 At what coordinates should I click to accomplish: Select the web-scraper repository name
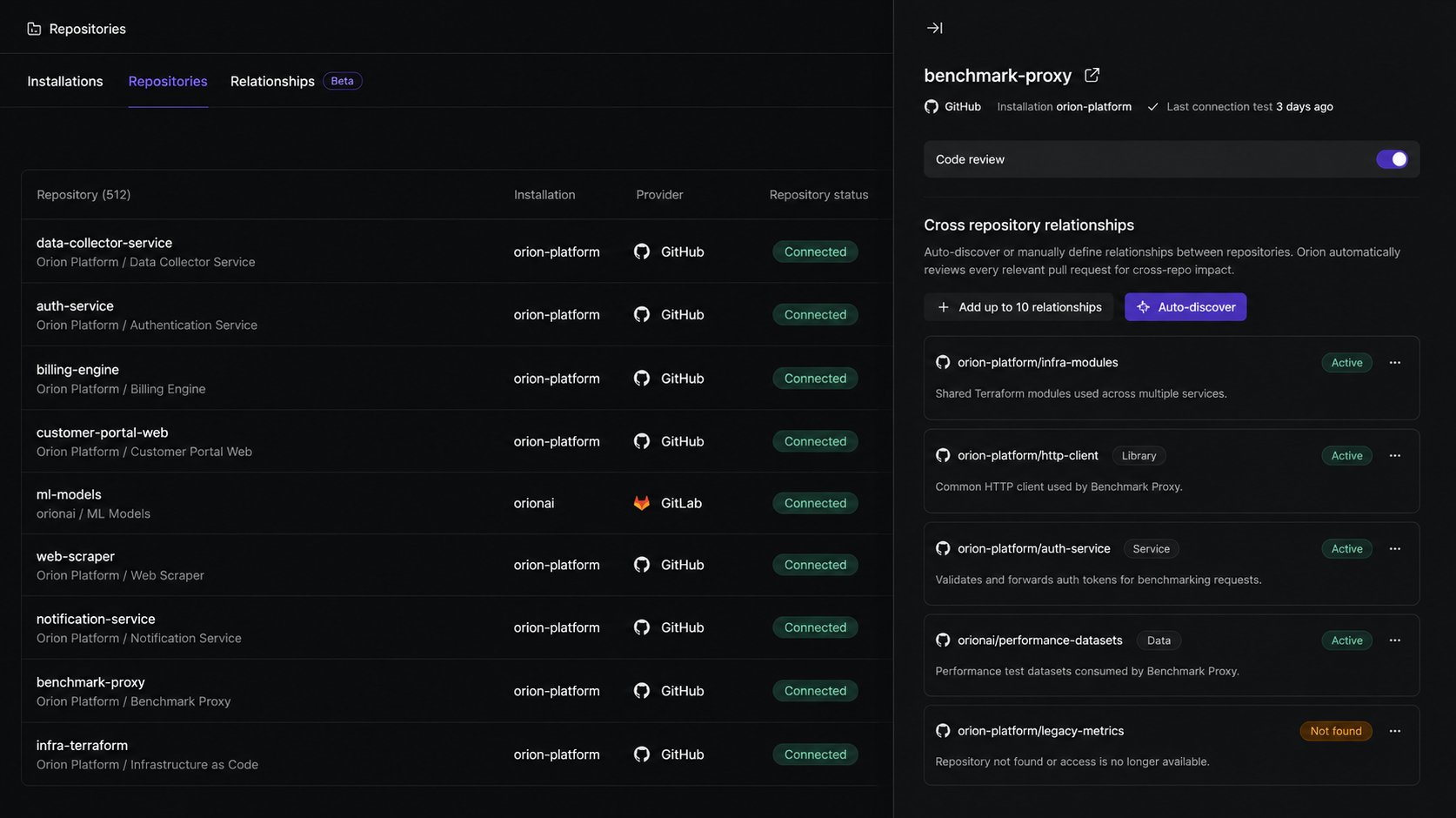pos(76,556)
